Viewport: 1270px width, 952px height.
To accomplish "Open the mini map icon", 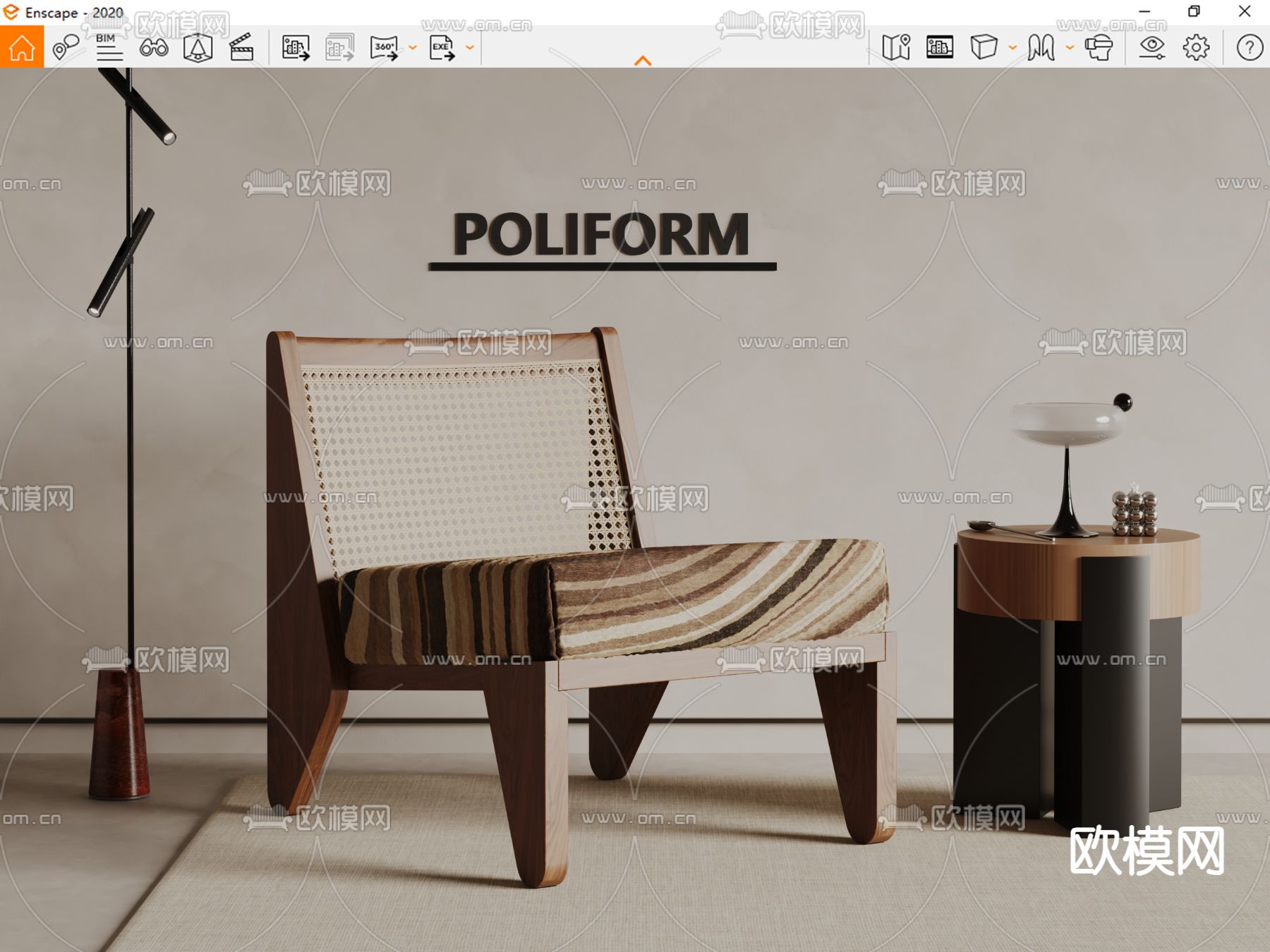I will tap(897, 48).
